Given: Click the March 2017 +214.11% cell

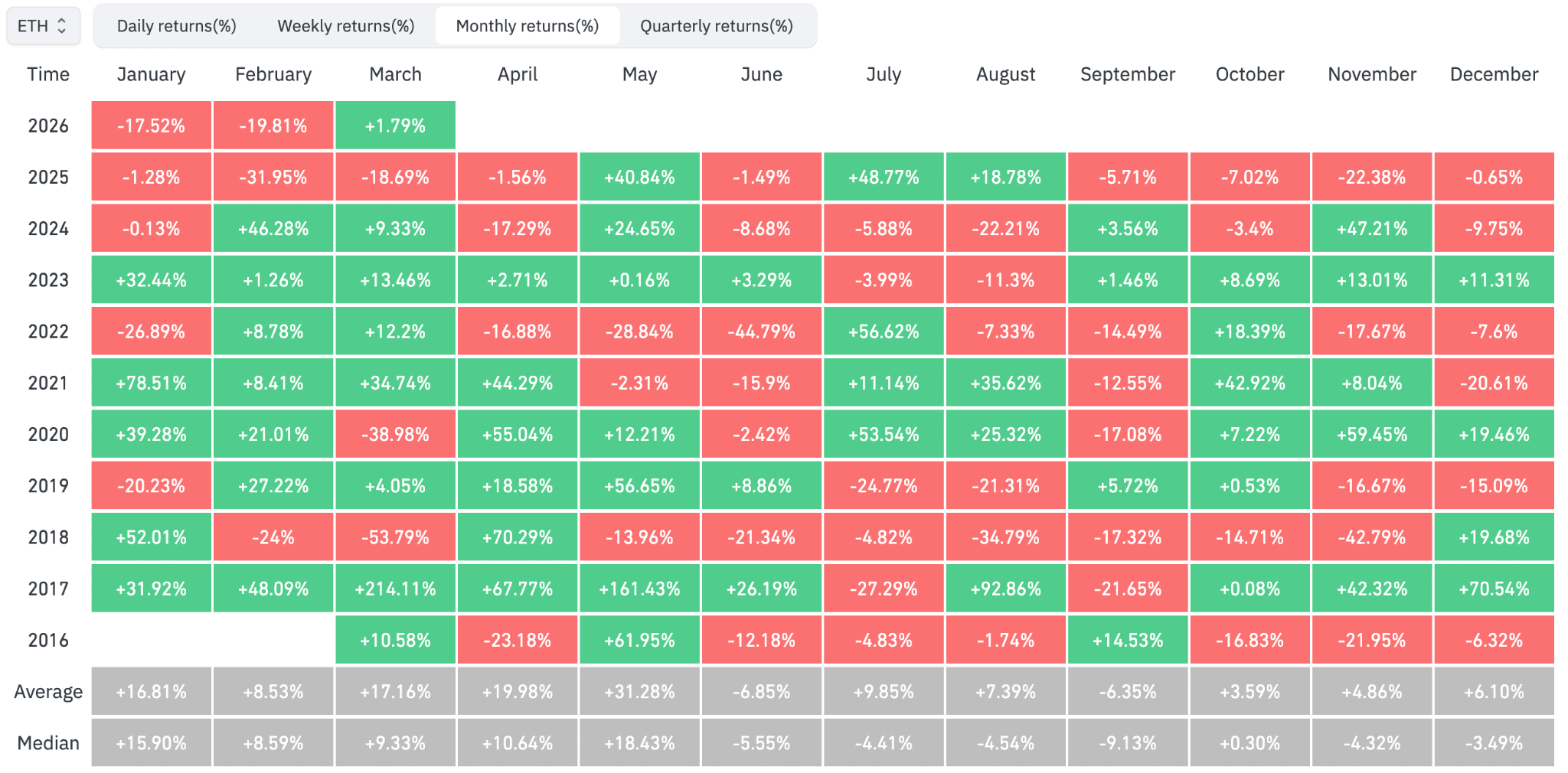Looking at the screenshot, I should point(395,589).
